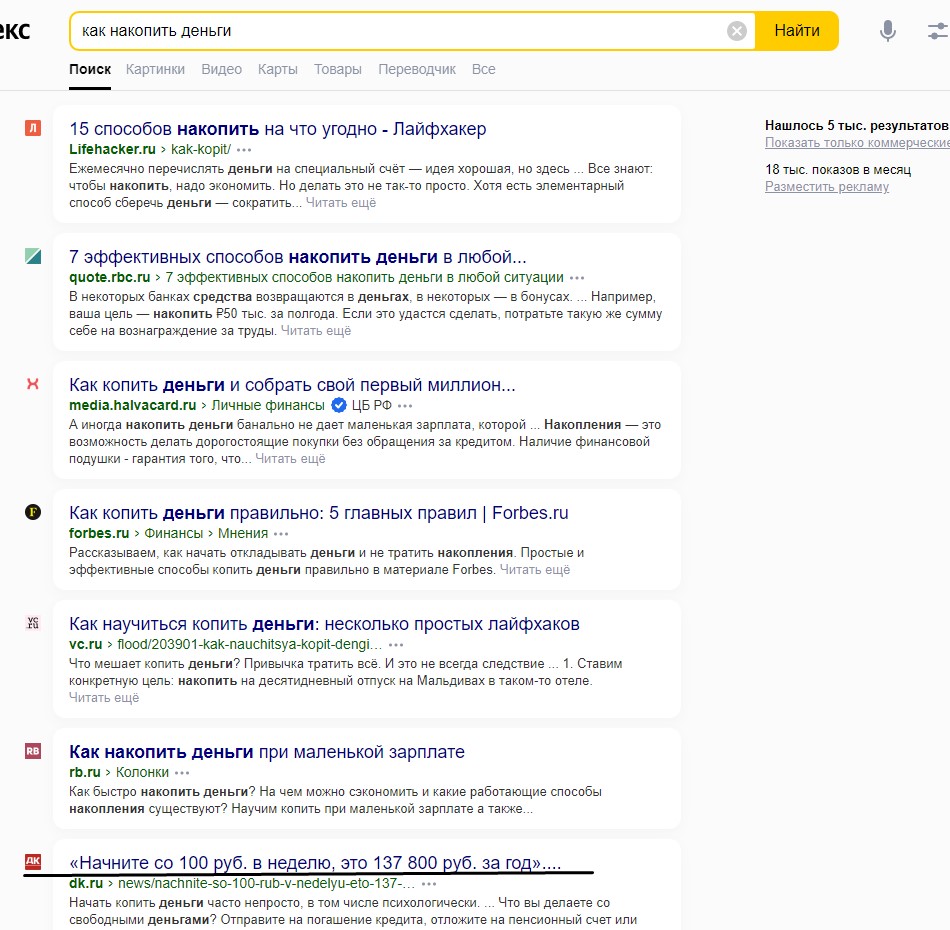Click 'Показать только коммерческие' link
This screenshot has width=950, height=930.
(857, 142)
